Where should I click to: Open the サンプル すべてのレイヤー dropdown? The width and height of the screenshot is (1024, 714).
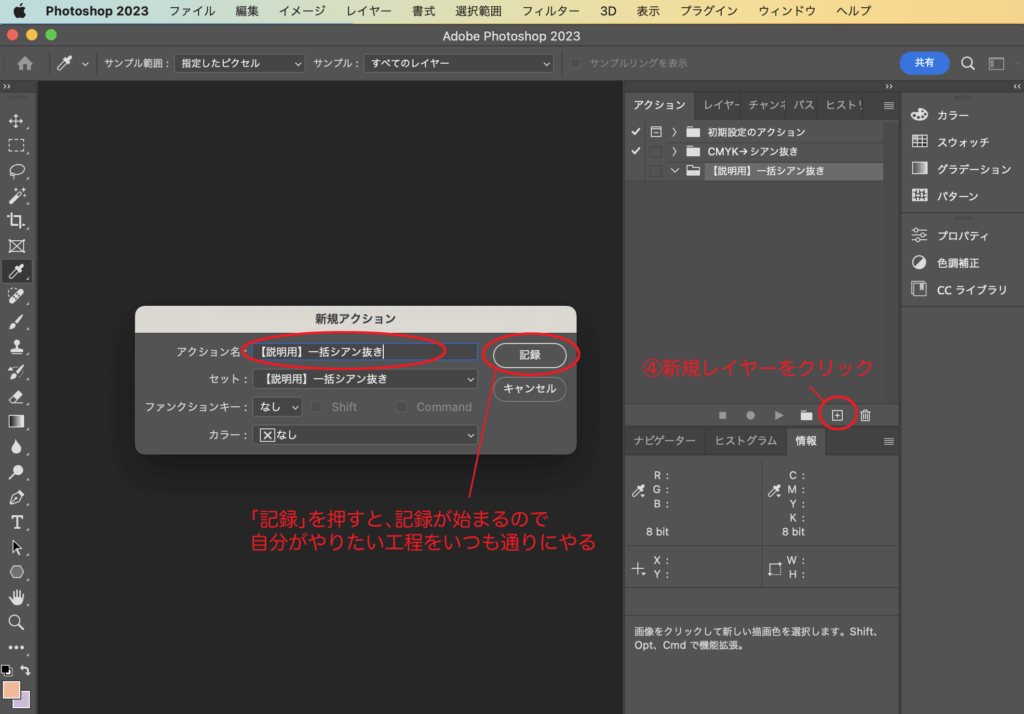458,63
